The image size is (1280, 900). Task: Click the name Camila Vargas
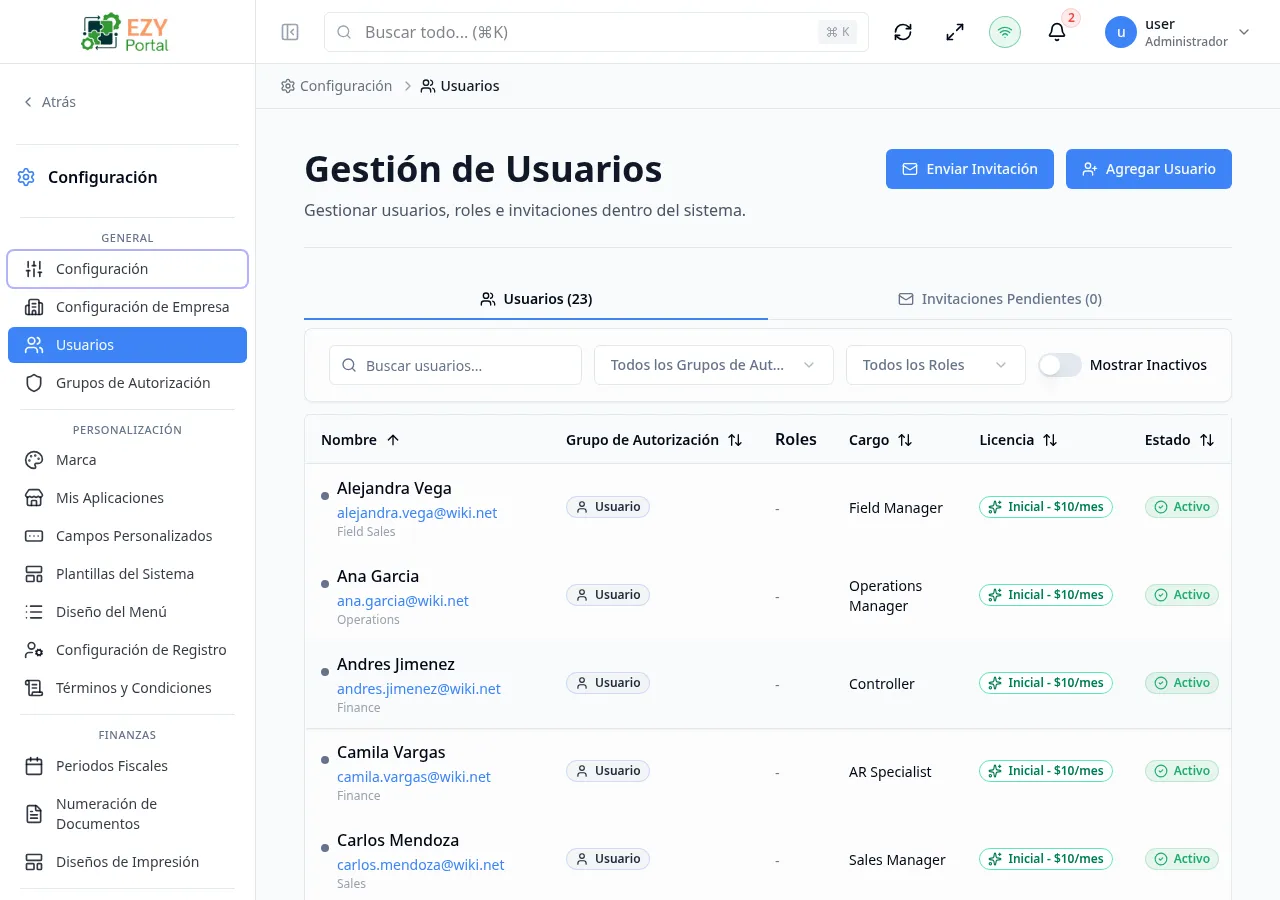coord(391,752)
